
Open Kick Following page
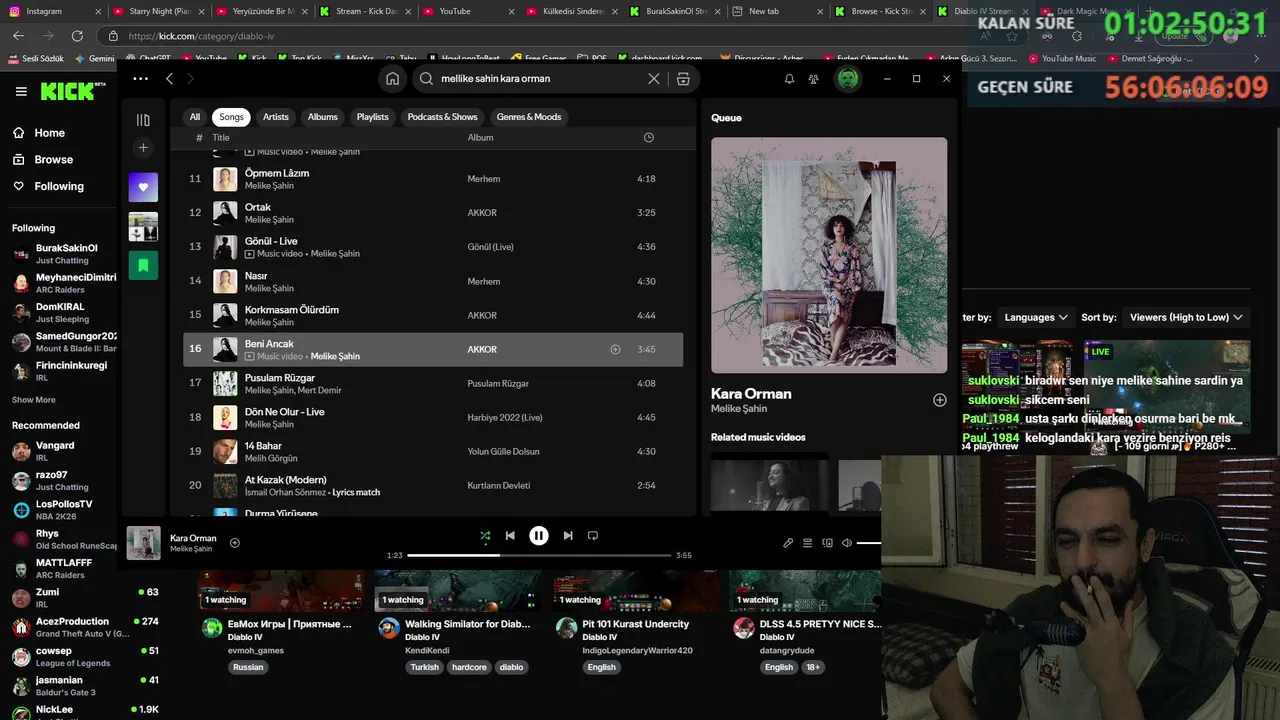click(59, 186)
